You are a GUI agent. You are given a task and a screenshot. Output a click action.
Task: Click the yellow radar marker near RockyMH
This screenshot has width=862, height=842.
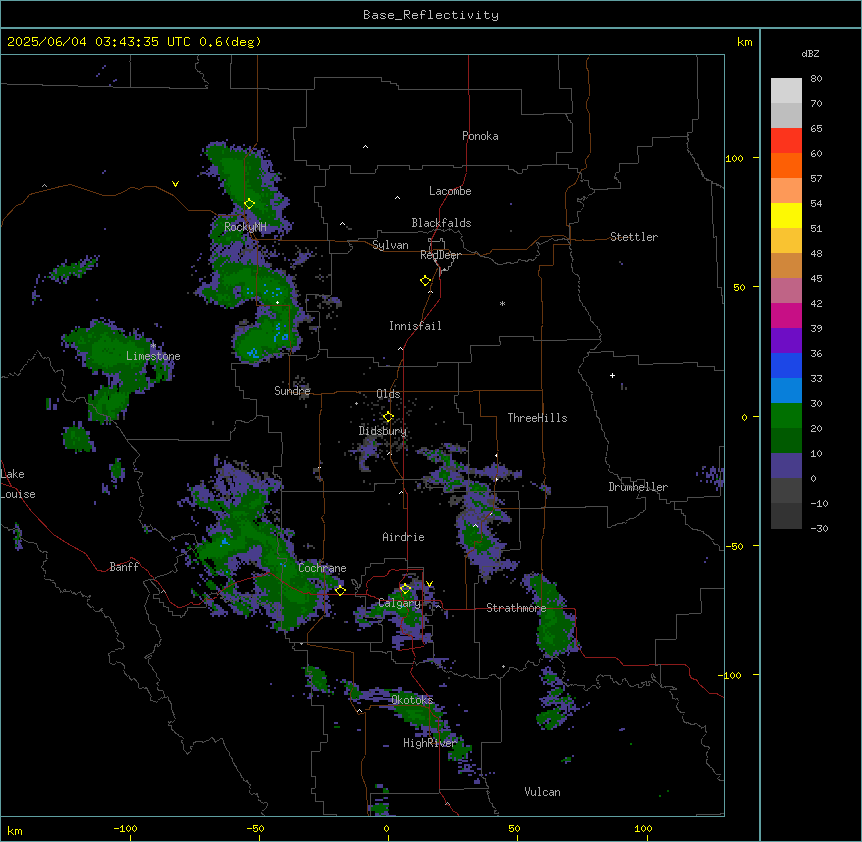coord(249,204)
